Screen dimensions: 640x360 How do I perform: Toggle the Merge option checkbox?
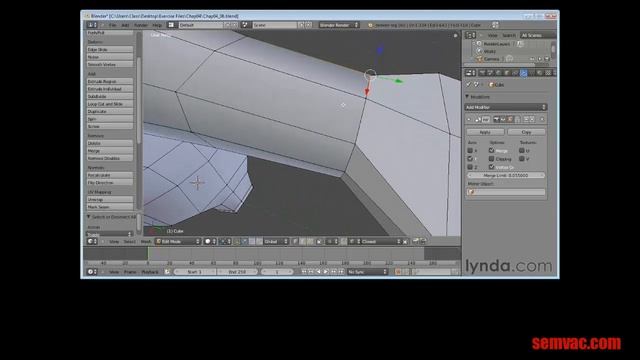pyautogui.click(x=491, y=151)
